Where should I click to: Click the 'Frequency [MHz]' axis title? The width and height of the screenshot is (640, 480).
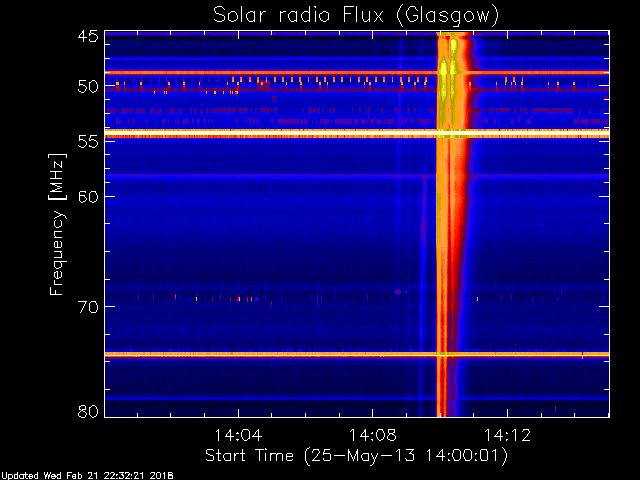point(57,224)
